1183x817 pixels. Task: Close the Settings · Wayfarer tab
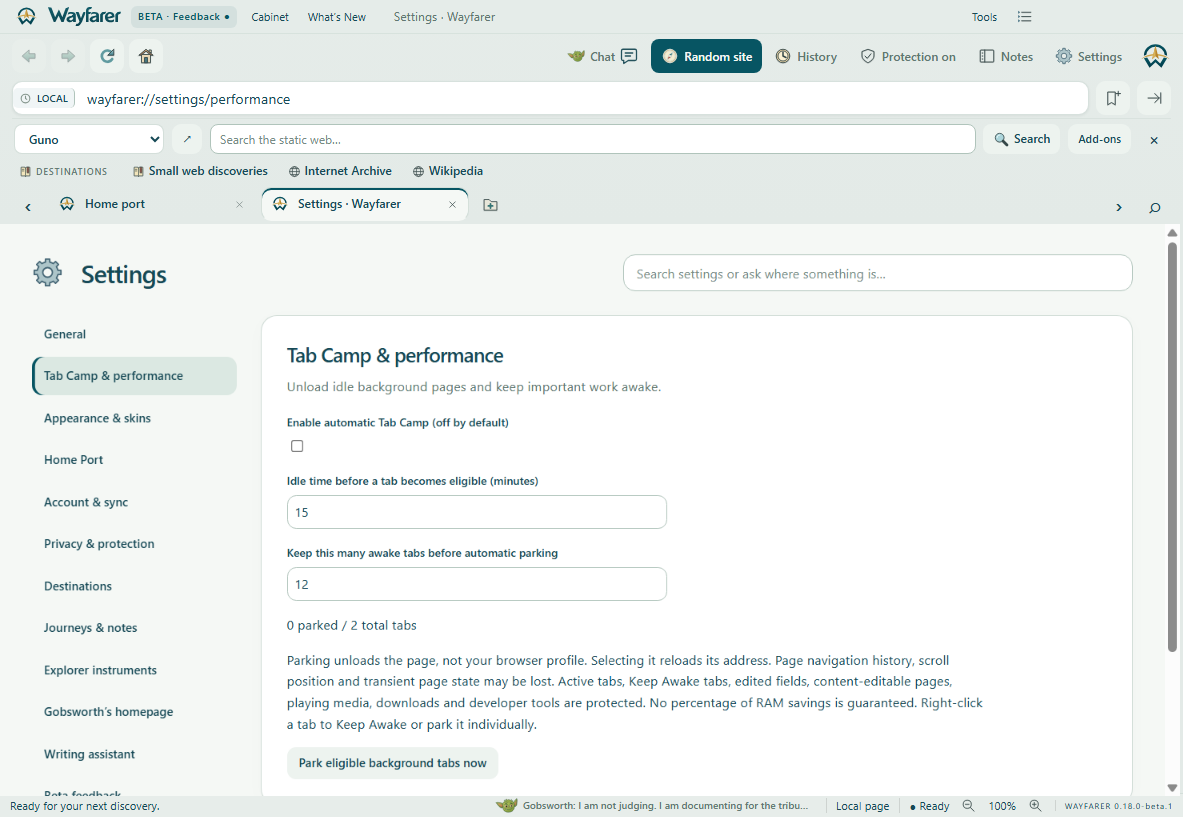click(x=452, y=204)
